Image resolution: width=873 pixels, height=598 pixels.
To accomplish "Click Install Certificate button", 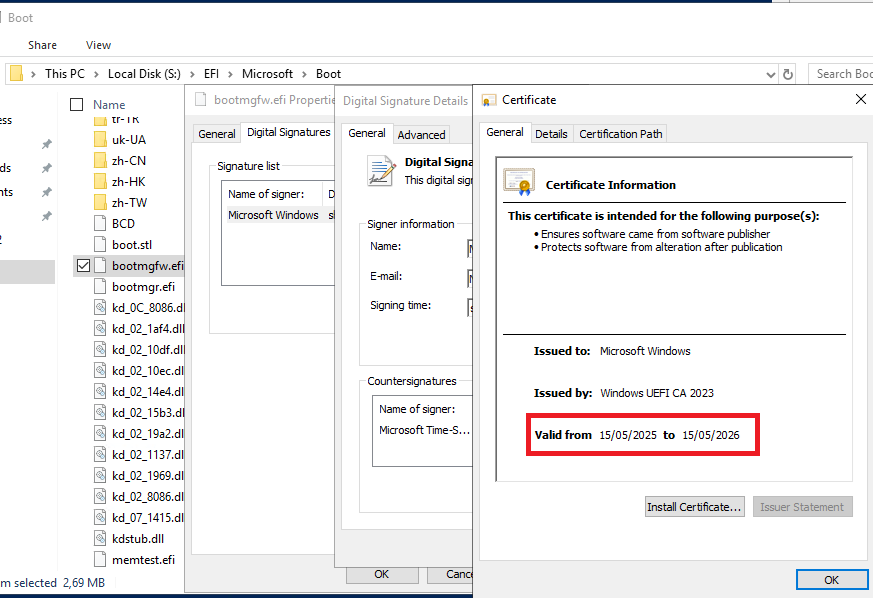I will (694, 507).
